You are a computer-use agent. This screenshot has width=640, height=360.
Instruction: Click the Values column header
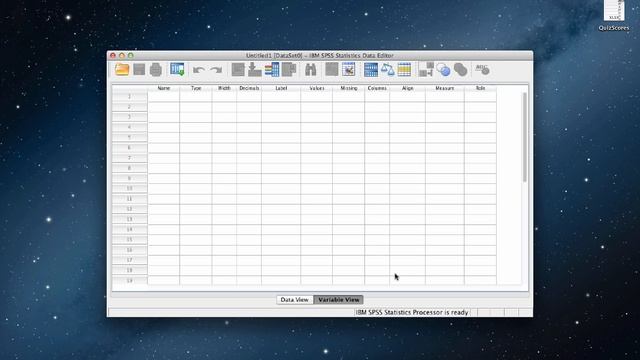[317, 88]
